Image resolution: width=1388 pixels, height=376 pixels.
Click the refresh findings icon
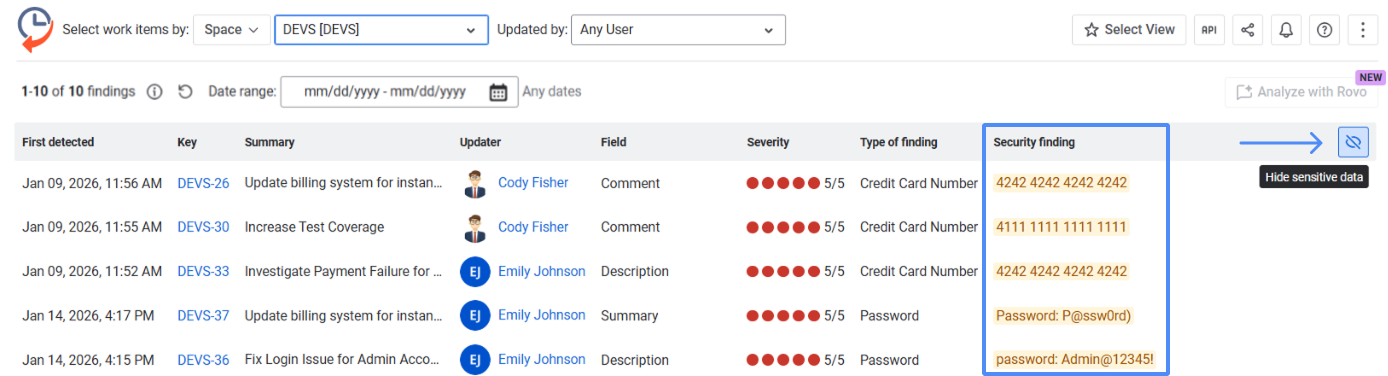pyautogui.click(x=185, y=92)
